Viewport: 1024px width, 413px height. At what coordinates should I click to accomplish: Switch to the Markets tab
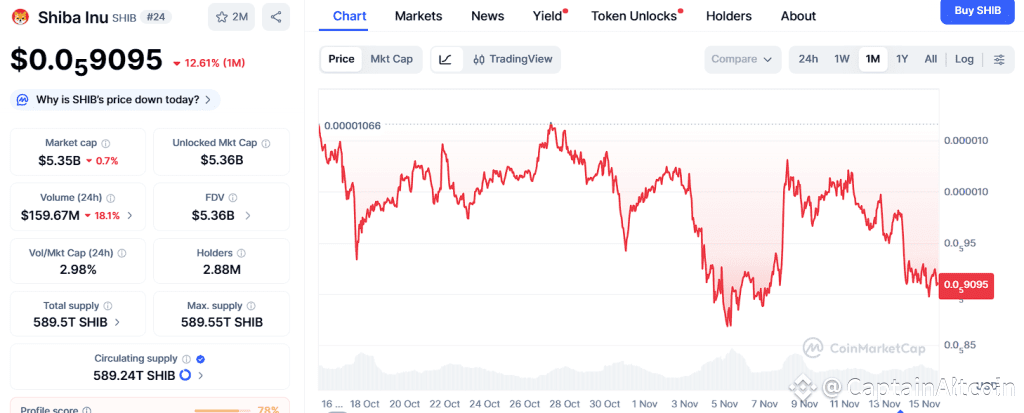pyautogui.click(x=418, y=16)
